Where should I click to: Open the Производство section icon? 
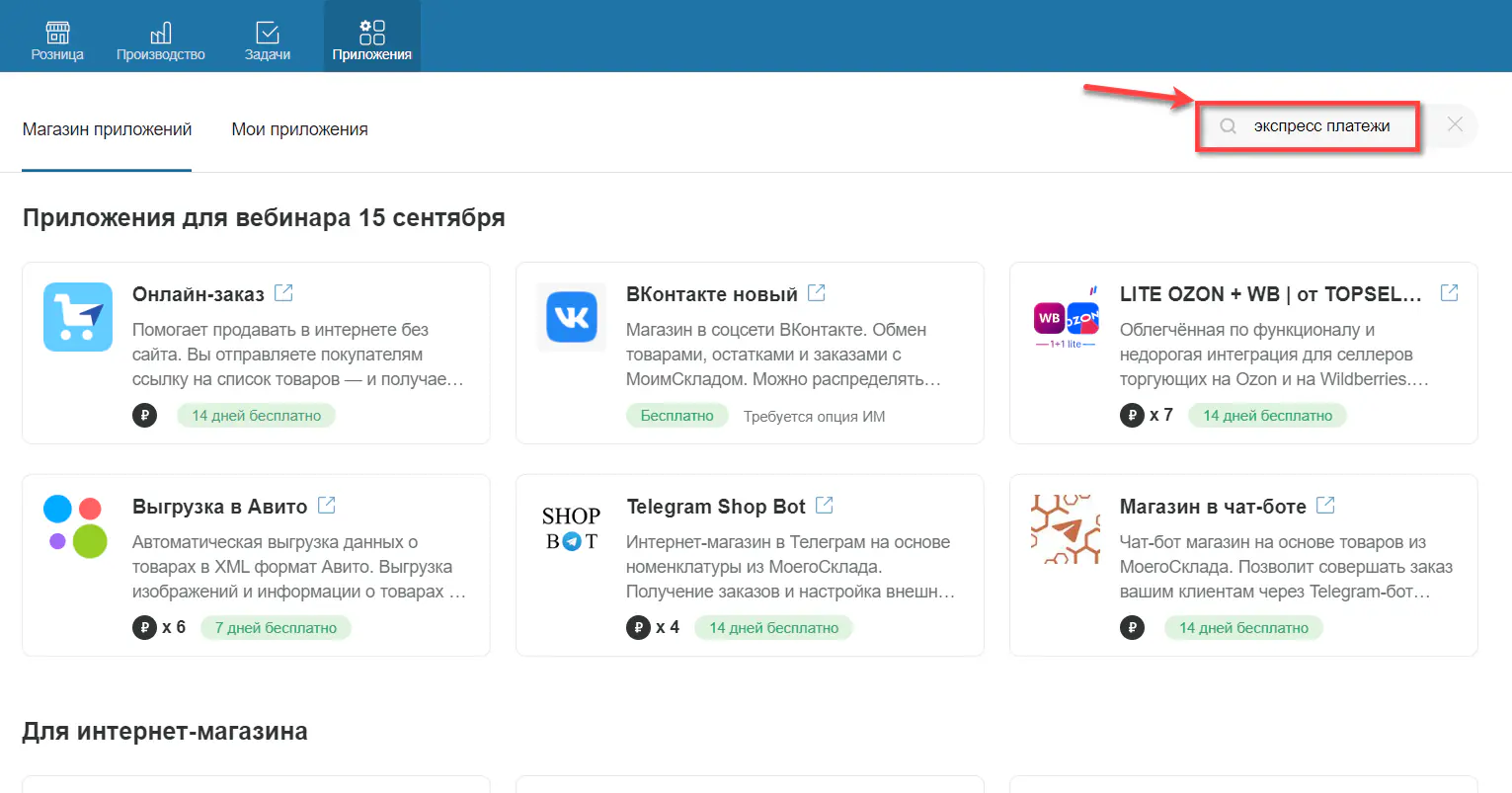coord(160,33)
